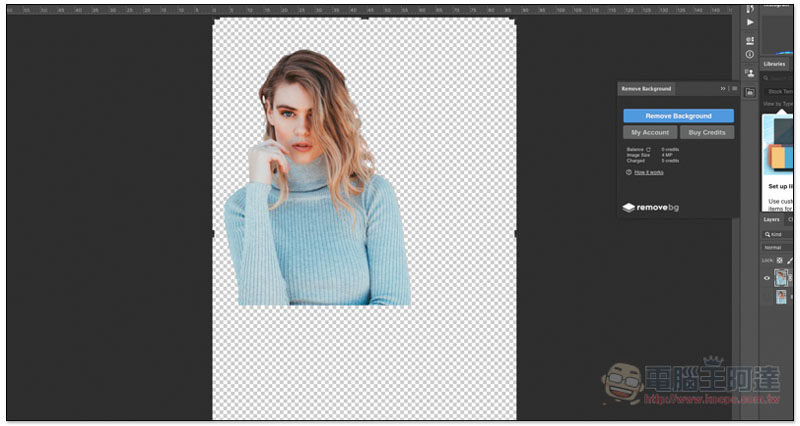
Task: Open the Remove Background panel flyout menu
Action: point(734,89)
